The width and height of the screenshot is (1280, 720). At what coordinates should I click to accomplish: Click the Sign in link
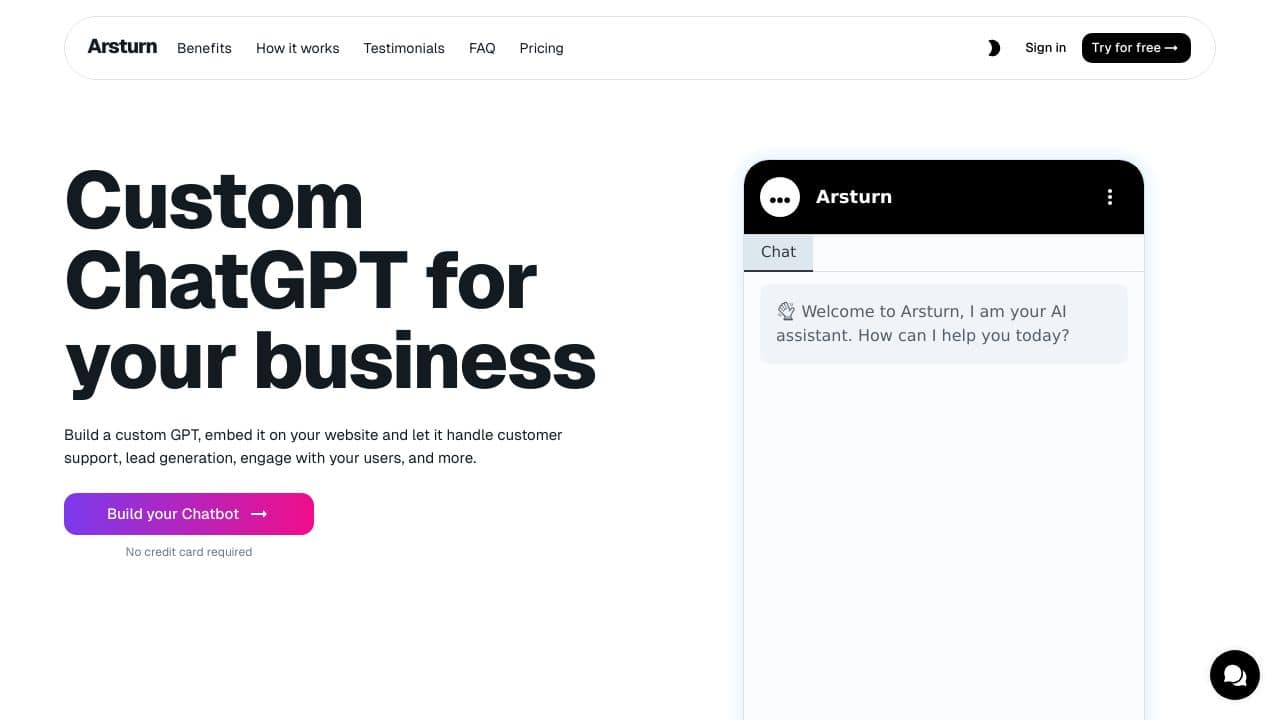pos(1045,48)
